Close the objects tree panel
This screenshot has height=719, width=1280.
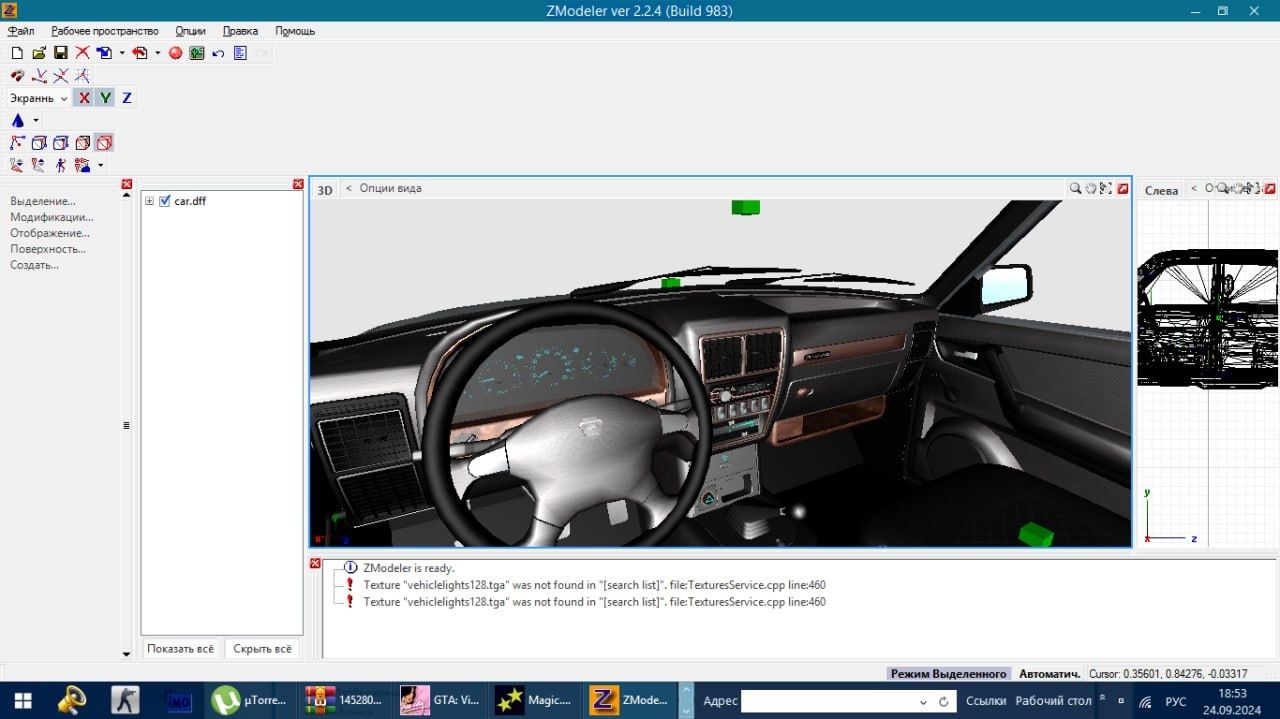[x=298, y=184]
